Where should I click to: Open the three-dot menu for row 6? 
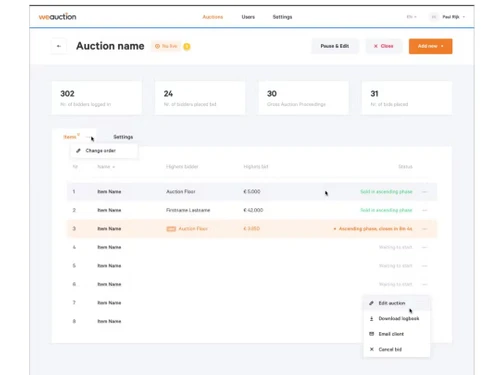tap(424, 284)
